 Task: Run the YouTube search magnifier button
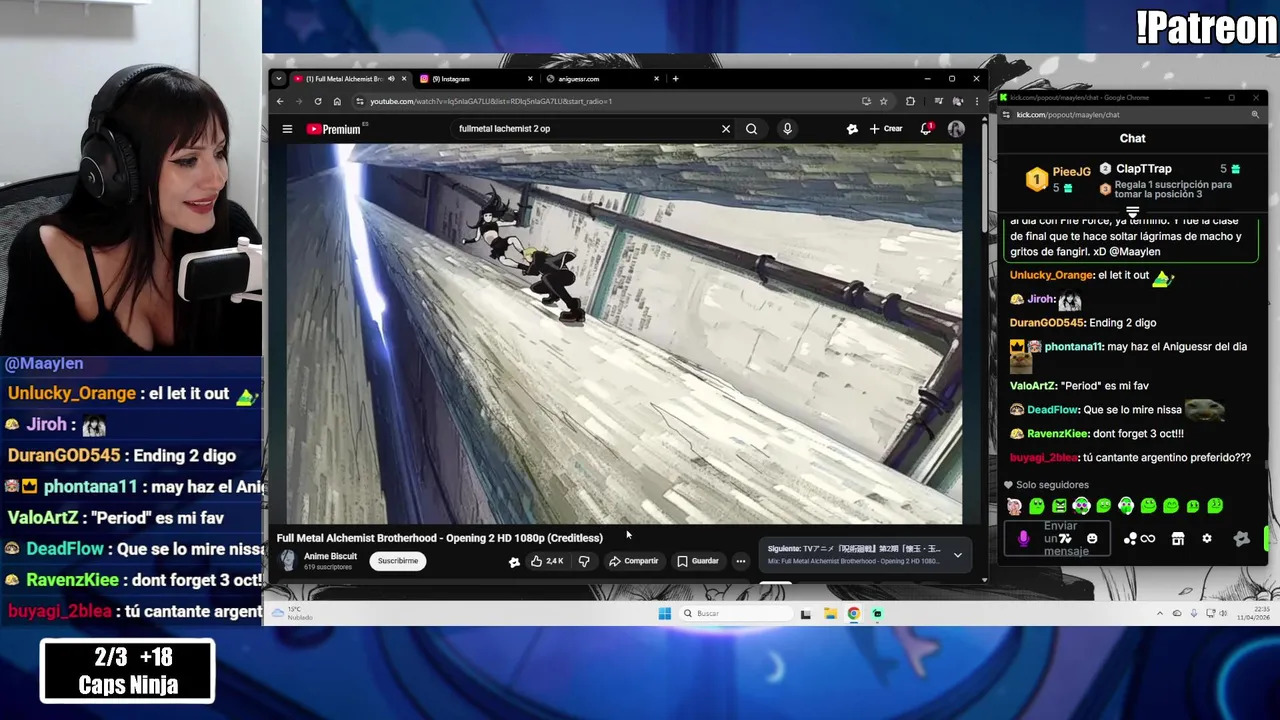click(x=751, y=129)
